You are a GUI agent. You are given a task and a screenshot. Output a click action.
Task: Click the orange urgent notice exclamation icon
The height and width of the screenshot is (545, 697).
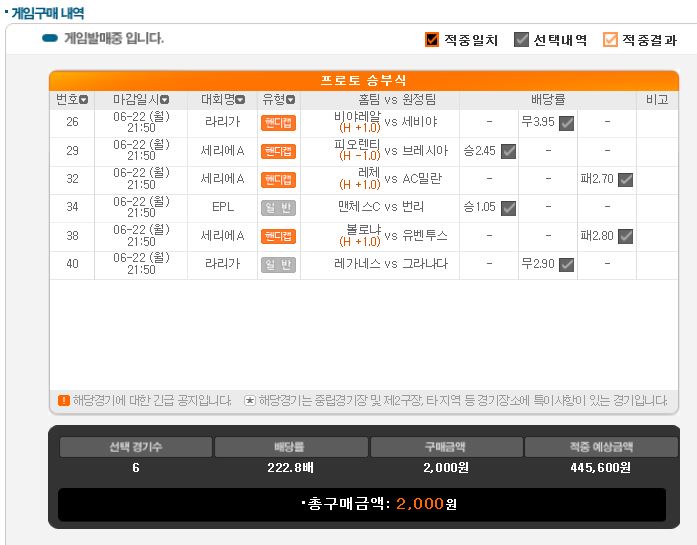coord(64,401)
